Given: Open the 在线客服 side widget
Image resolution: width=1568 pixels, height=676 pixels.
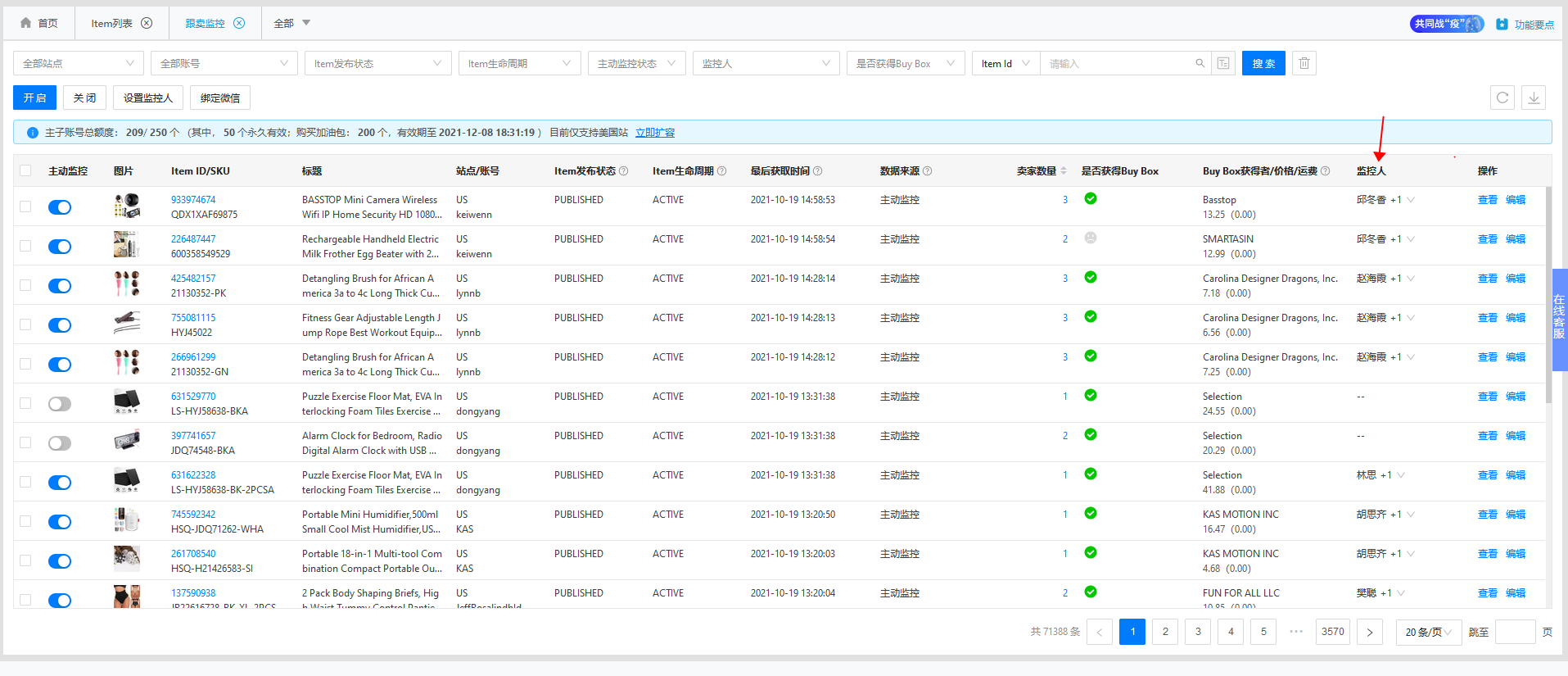Looking at the screenshot, I should pyautogui.click(x=1559, y=320).
